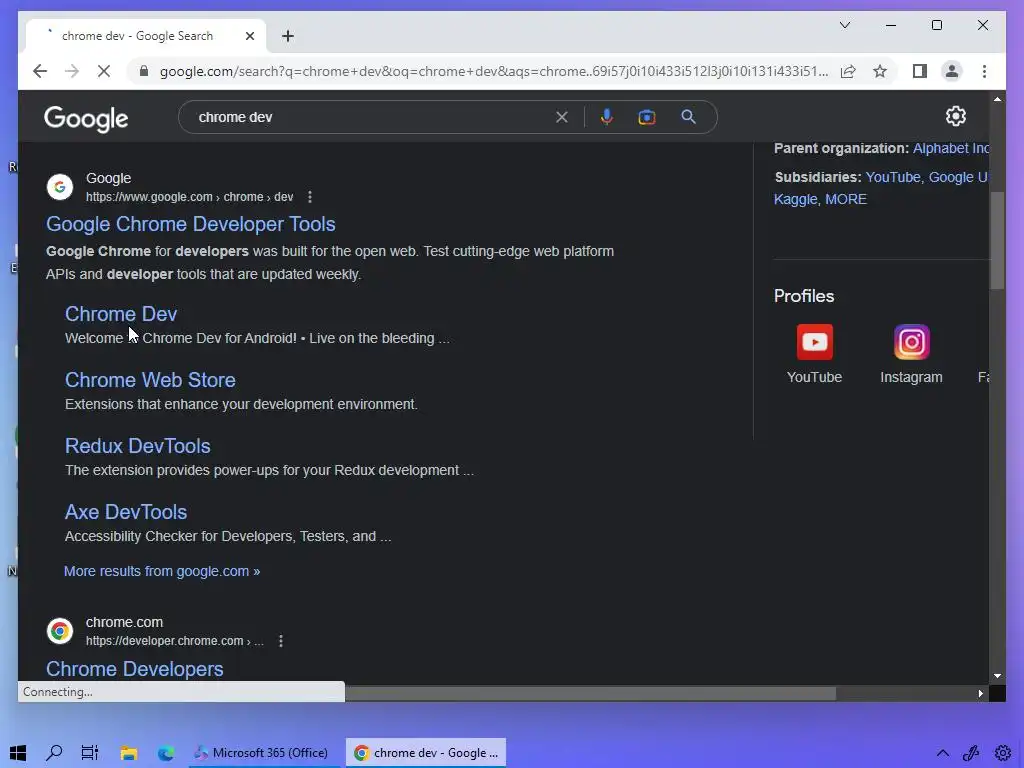Open YouTube profile
The width and height of the screenshot is (1024, 768).
tap(814, 354)
